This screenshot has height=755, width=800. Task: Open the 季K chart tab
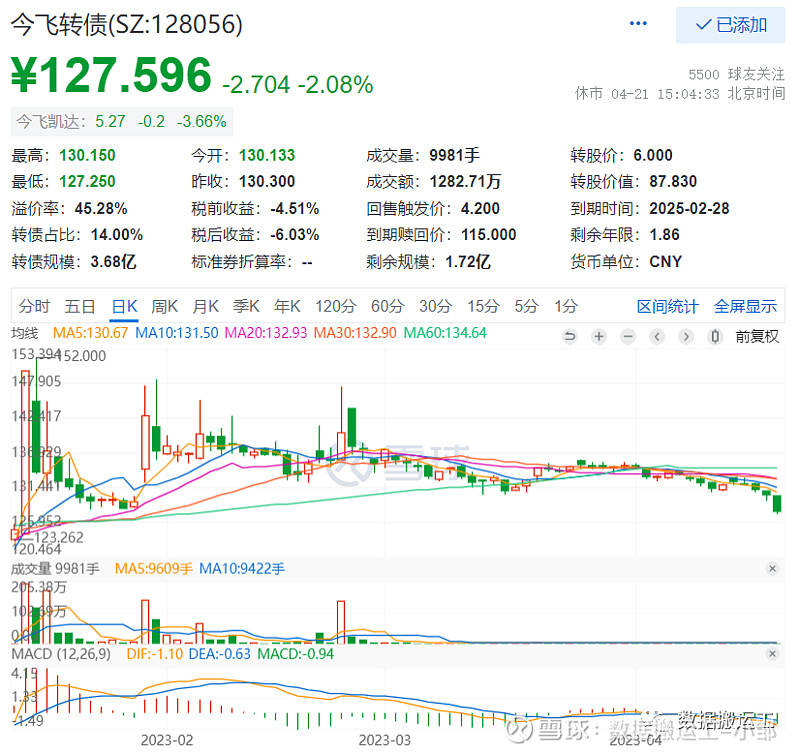click(x=246, y=307)
